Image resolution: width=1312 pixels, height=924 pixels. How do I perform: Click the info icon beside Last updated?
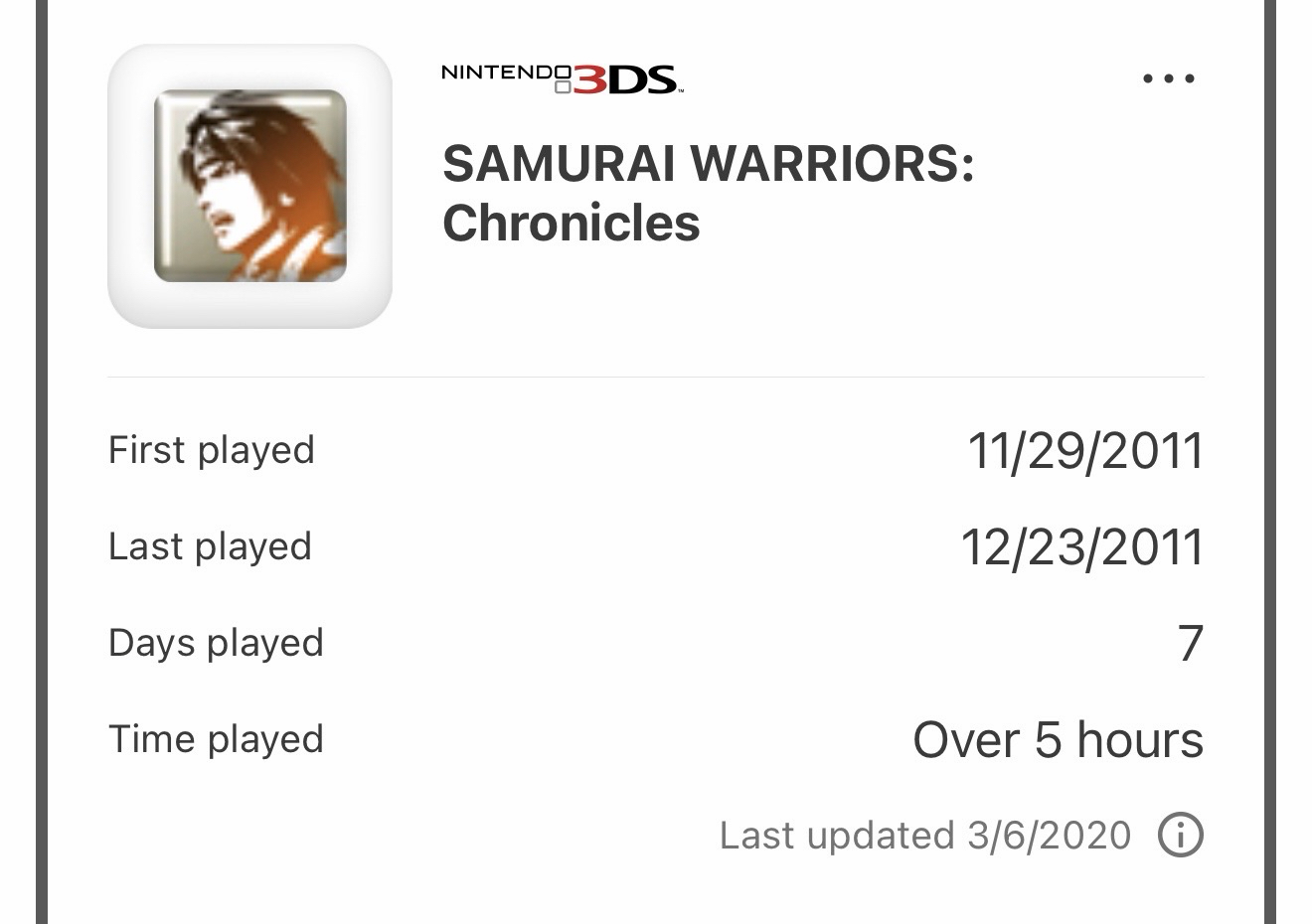(1180, 835)
